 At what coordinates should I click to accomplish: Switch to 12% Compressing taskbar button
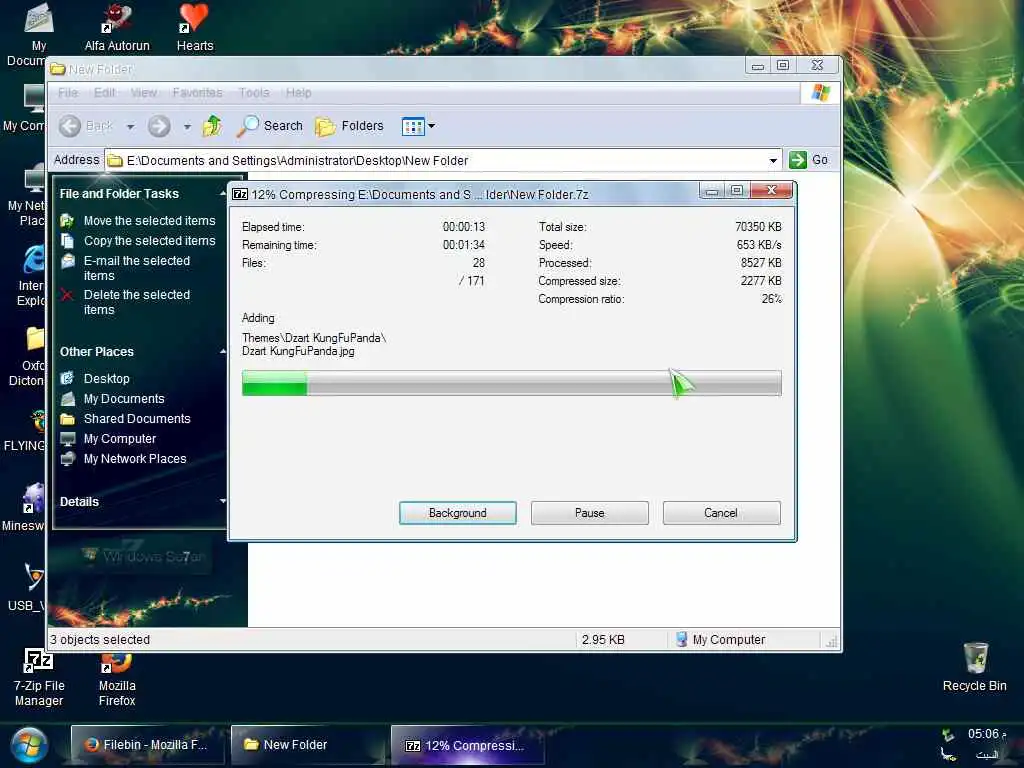(x=468, y=745)
